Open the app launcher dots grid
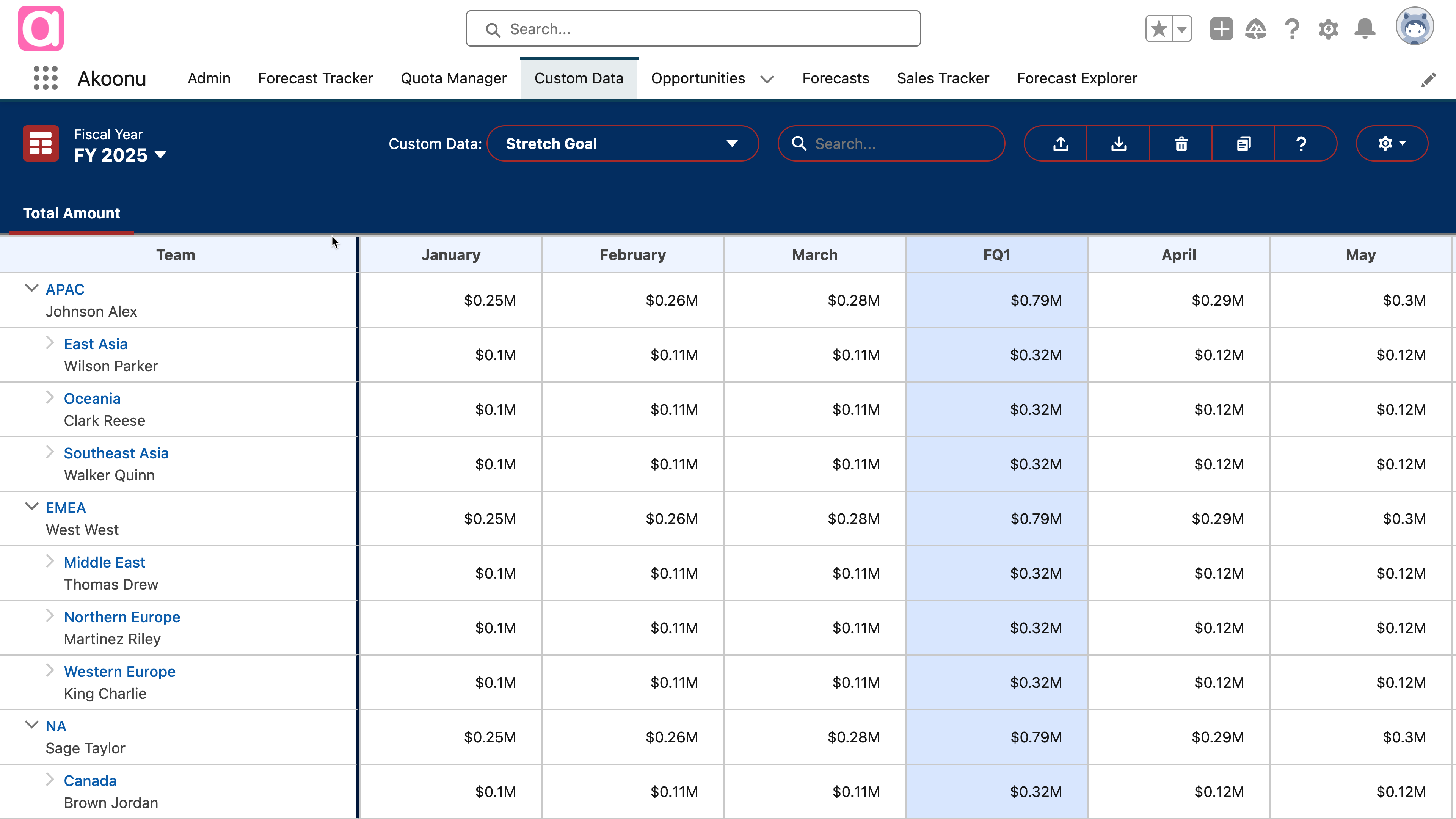1456x819 pixels. (45, 78)
